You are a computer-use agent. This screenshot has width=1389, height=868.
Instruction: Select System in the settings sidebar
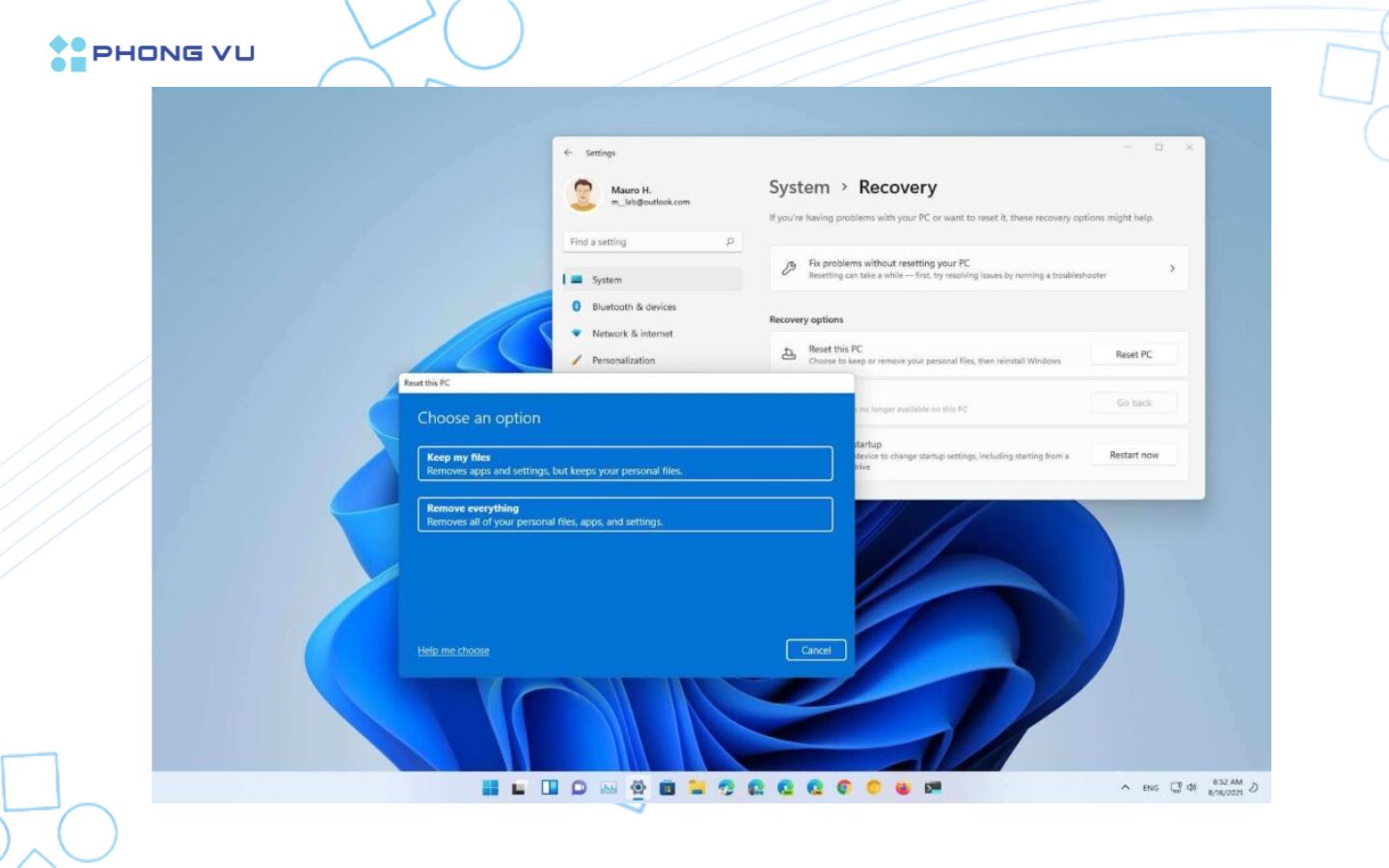pyautogui.click(x=607, y=280)
